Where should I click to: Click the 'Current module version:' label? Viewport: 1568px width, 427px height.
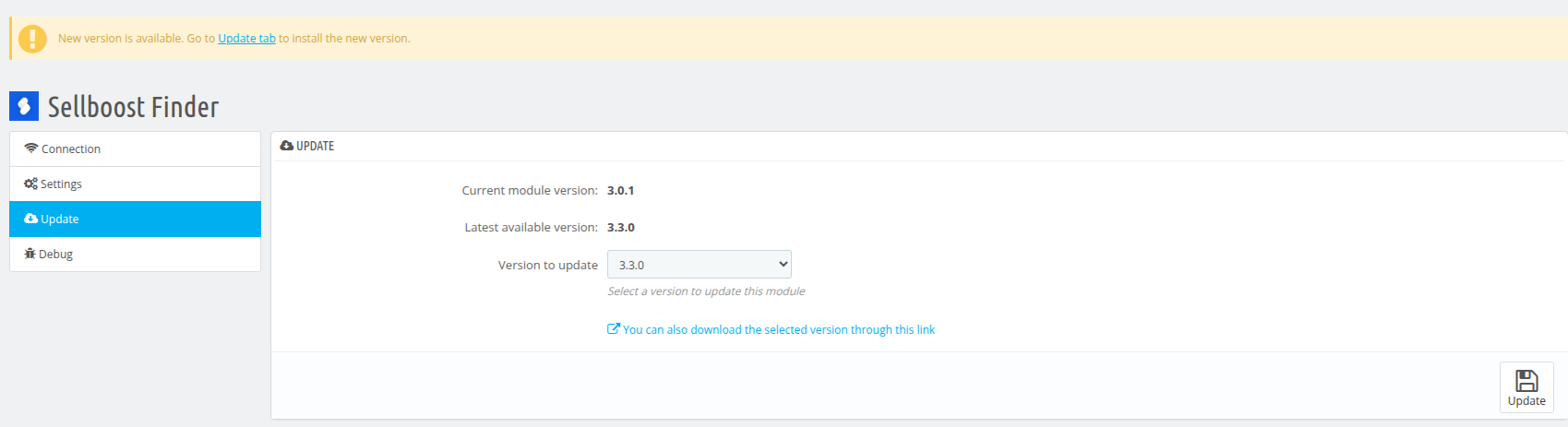click(530, 191)
